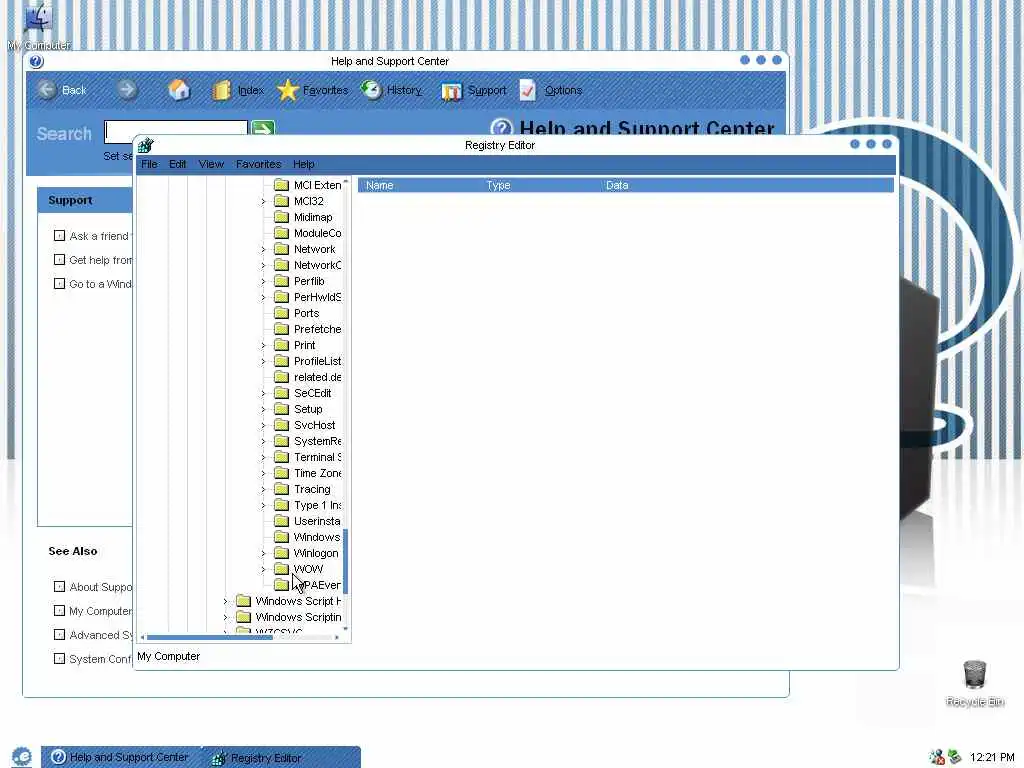Go Back in Help and Support Center
Viewport: 1024px width, 768px height.
tap(61, 90)
